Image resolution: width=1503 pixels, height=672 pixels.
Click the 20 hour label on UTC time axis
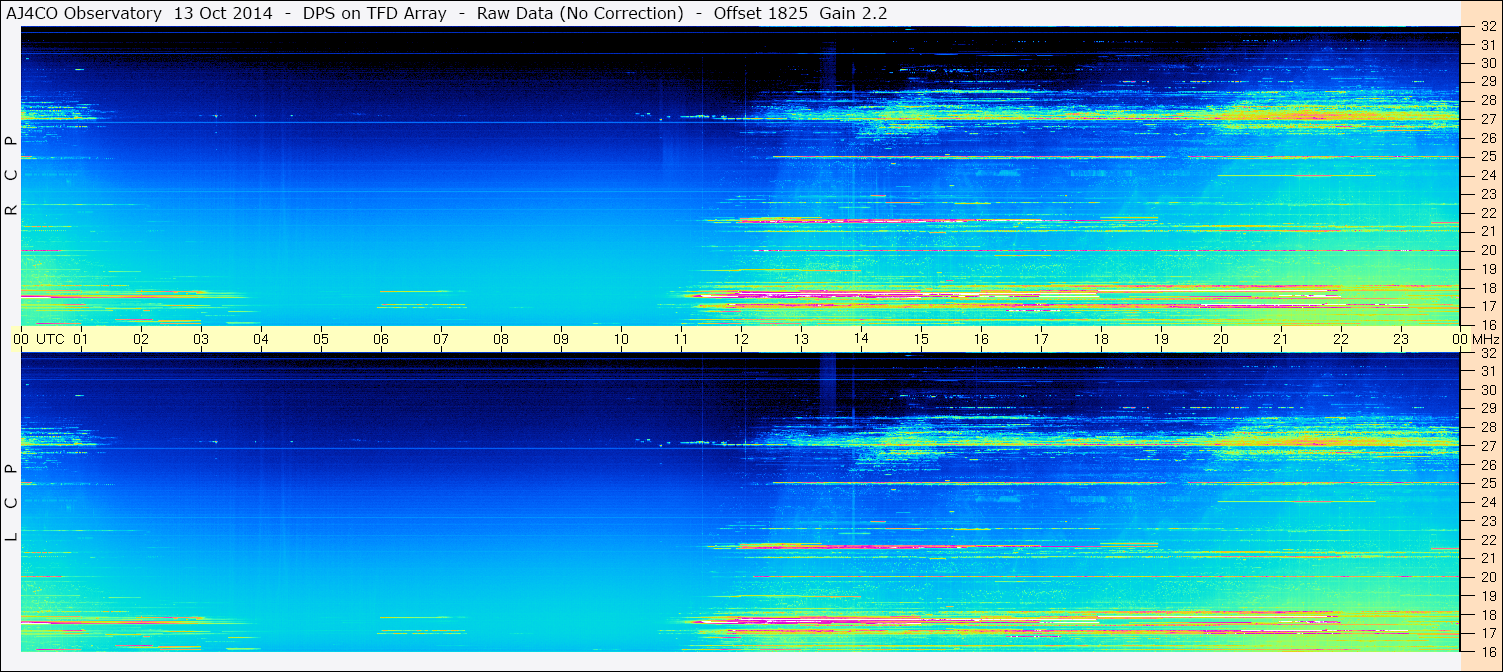tap(1221, 340)
